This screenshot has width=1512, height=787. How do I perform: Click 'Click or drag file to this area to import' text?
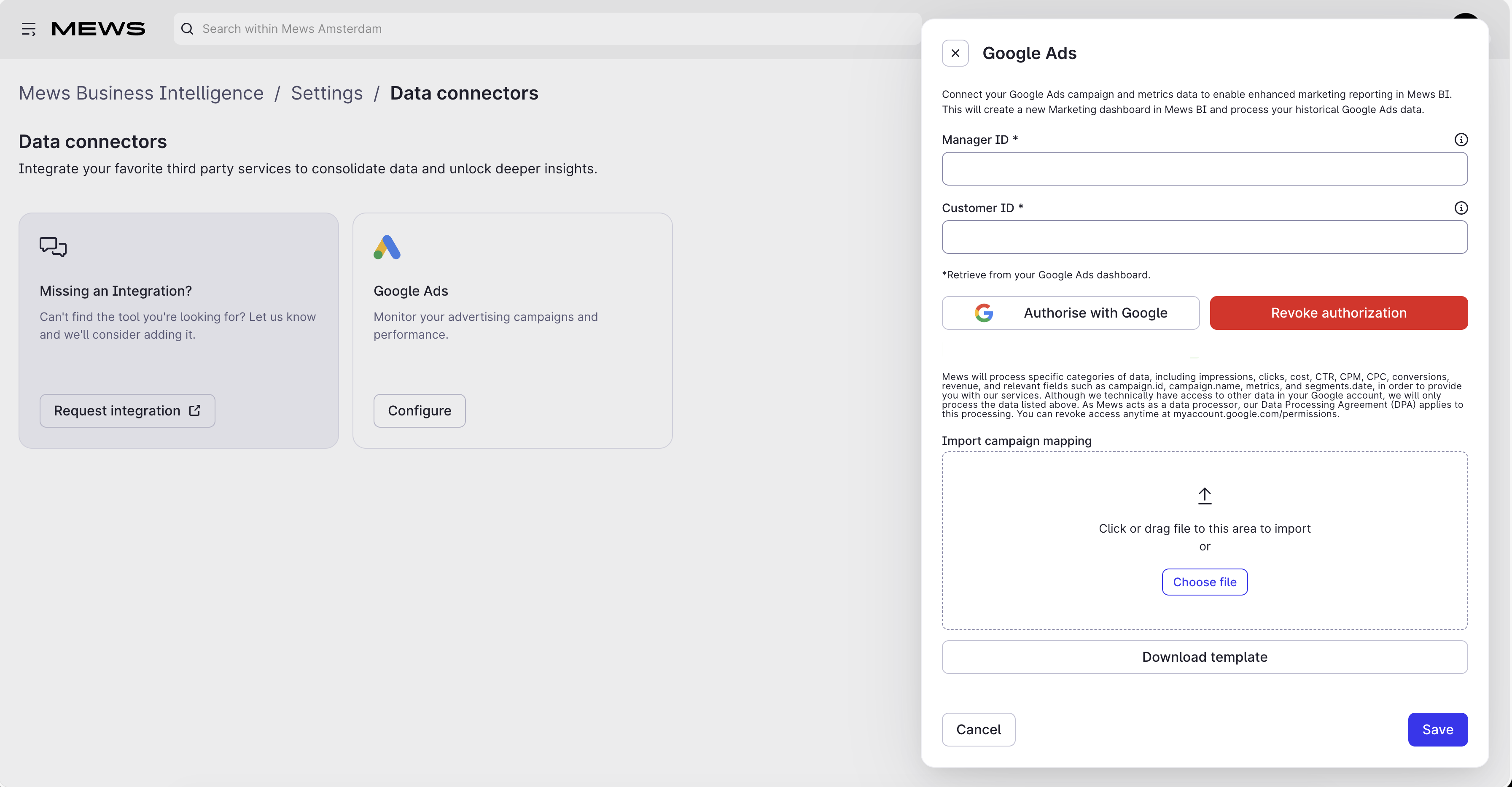1205,528
